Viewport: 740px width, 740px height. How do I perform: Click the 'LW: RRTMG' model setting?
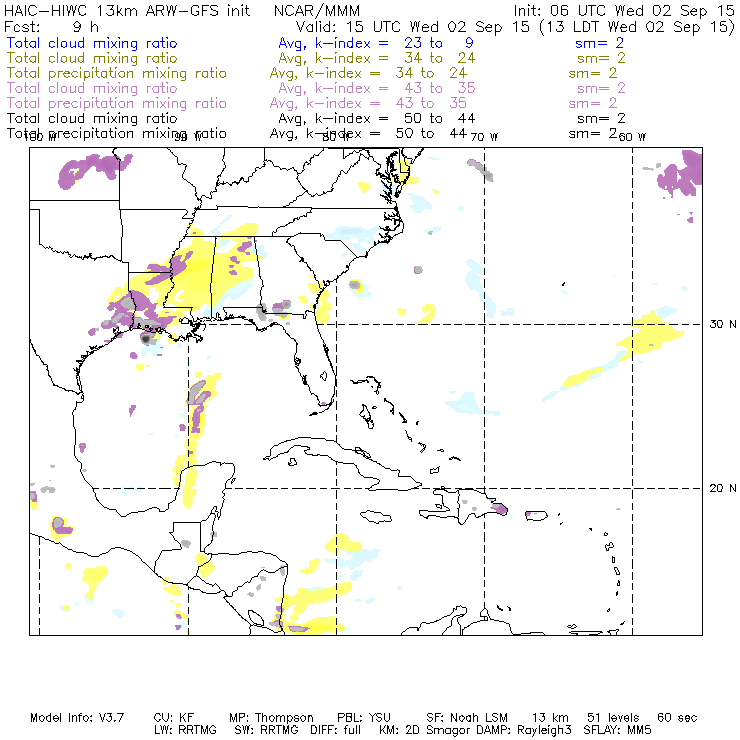click(185, 730)
